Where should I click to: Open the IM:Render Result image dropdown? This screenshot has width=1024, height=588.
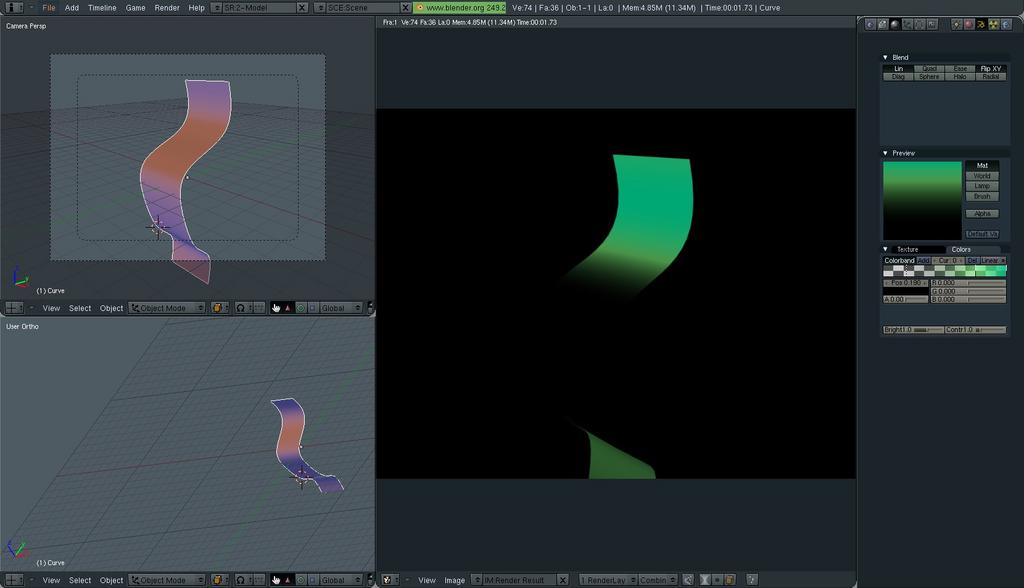click(477, 580)
